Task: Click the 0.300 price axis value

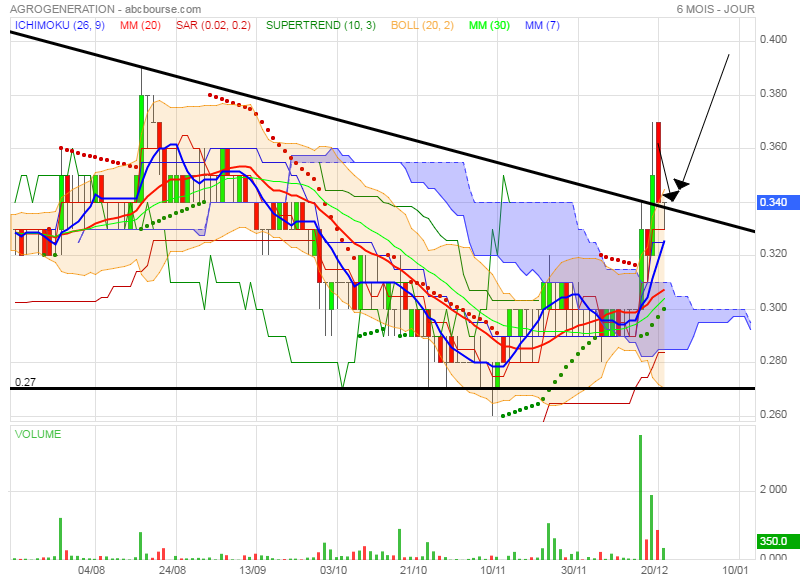Action: click(x=773, y=307)
